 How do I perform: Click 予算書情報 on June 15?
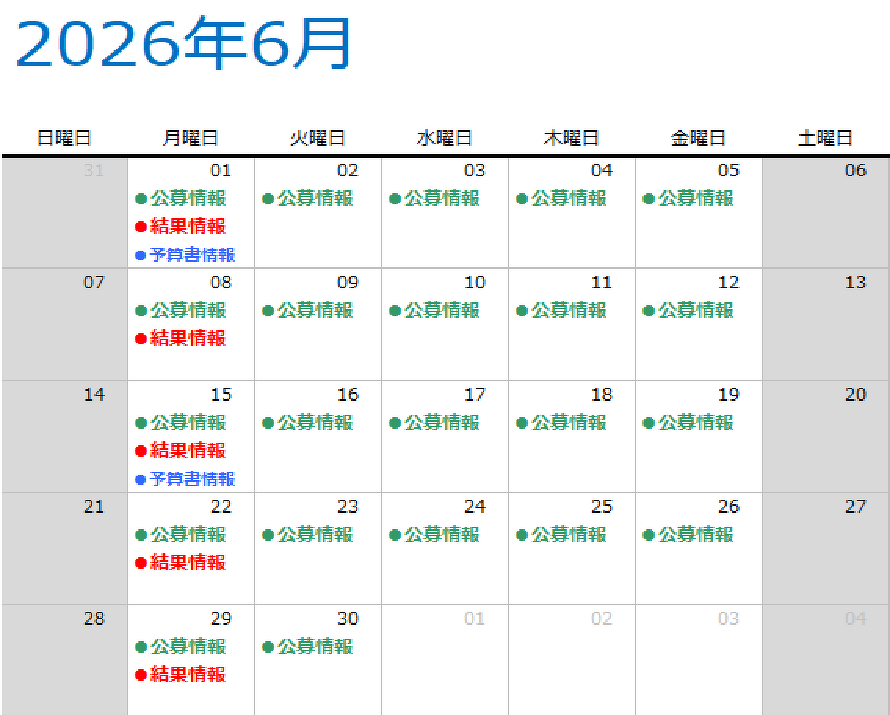(191, 479)
